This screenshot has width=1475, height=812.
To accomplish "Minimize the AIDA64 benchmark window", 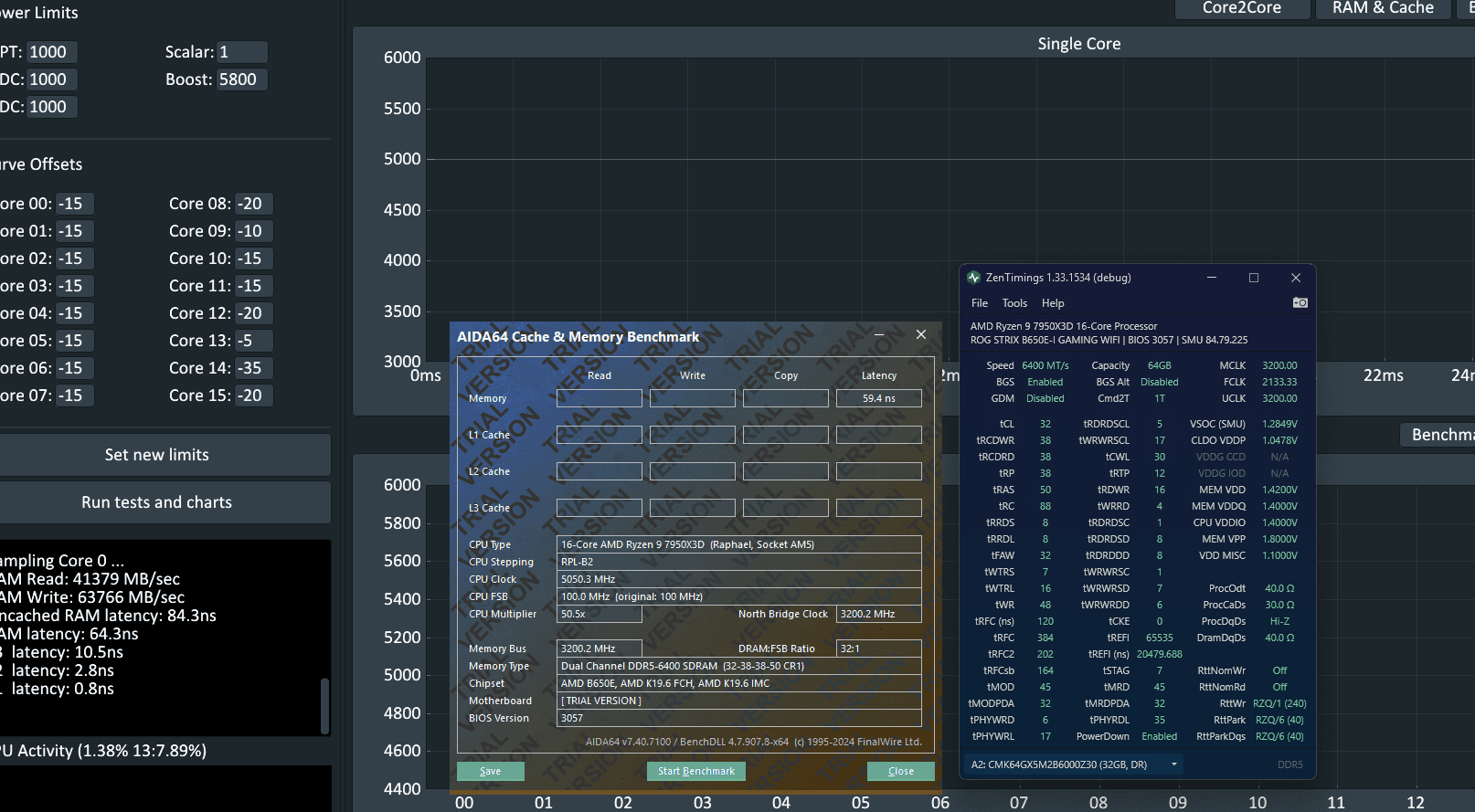I will [879, 335].
